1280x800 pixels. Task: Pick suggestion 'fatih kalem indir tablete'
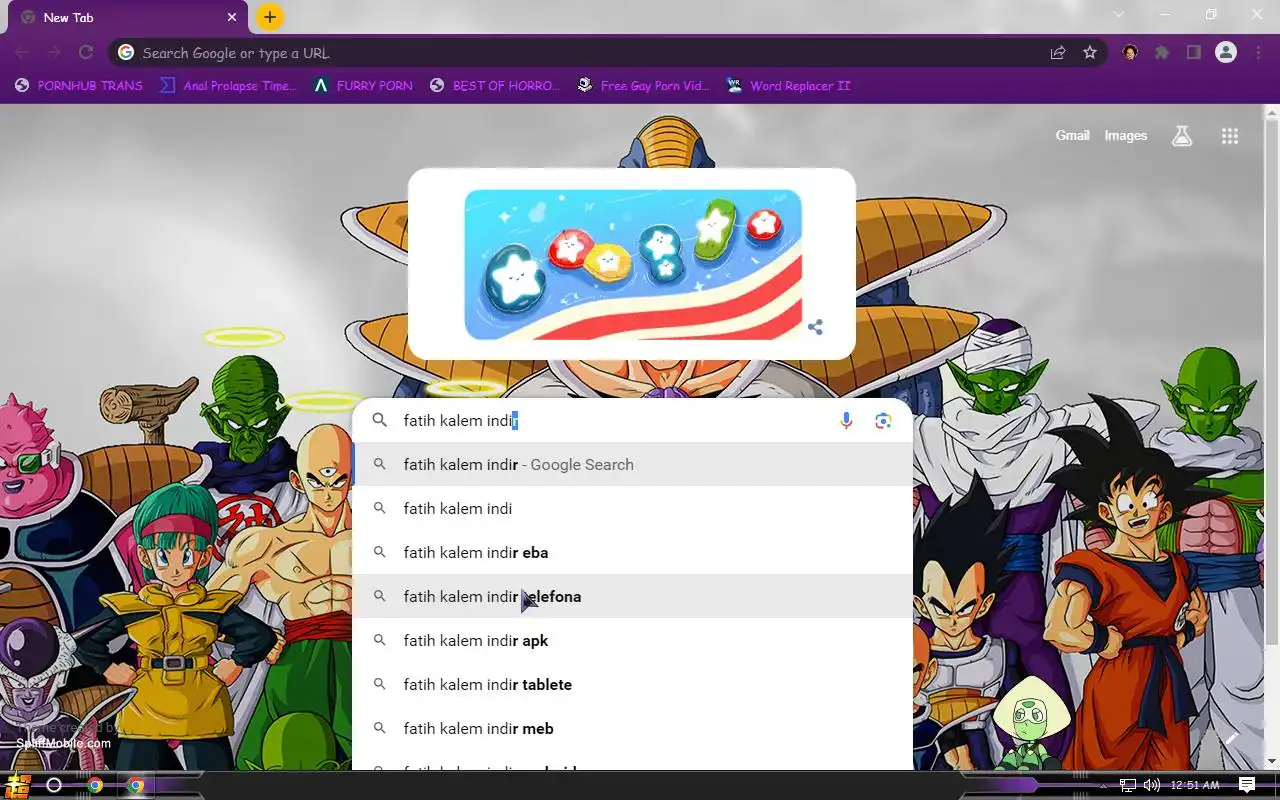pyautogui.click(x=633, y=685)
